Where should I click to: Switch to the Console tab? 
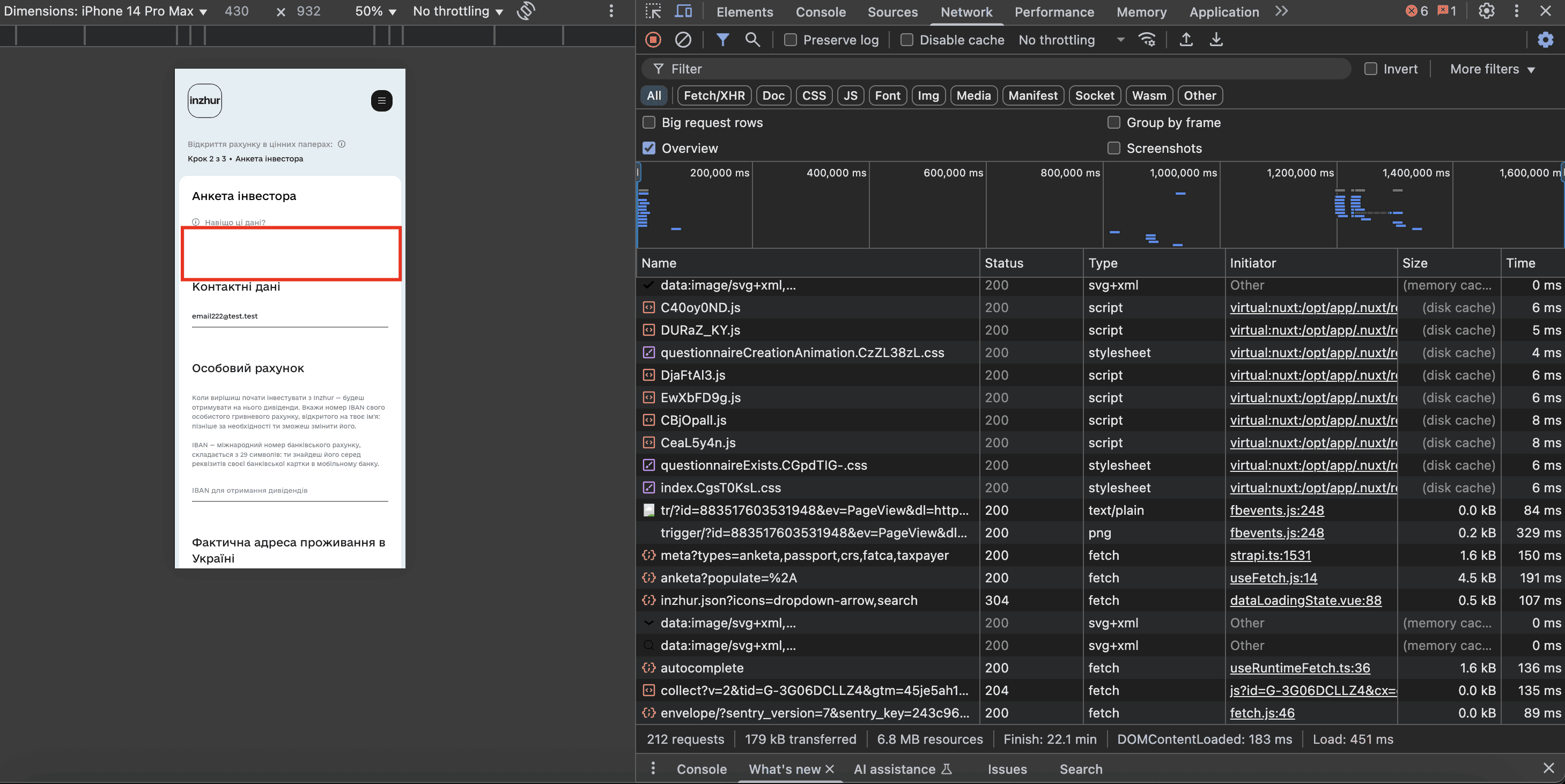(820, 12)
